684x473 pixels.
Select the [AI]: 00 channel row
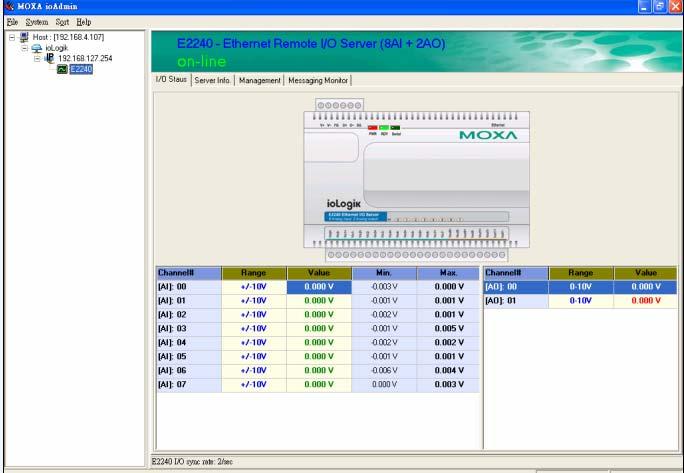pyautogui.click(x=318, y=287)
